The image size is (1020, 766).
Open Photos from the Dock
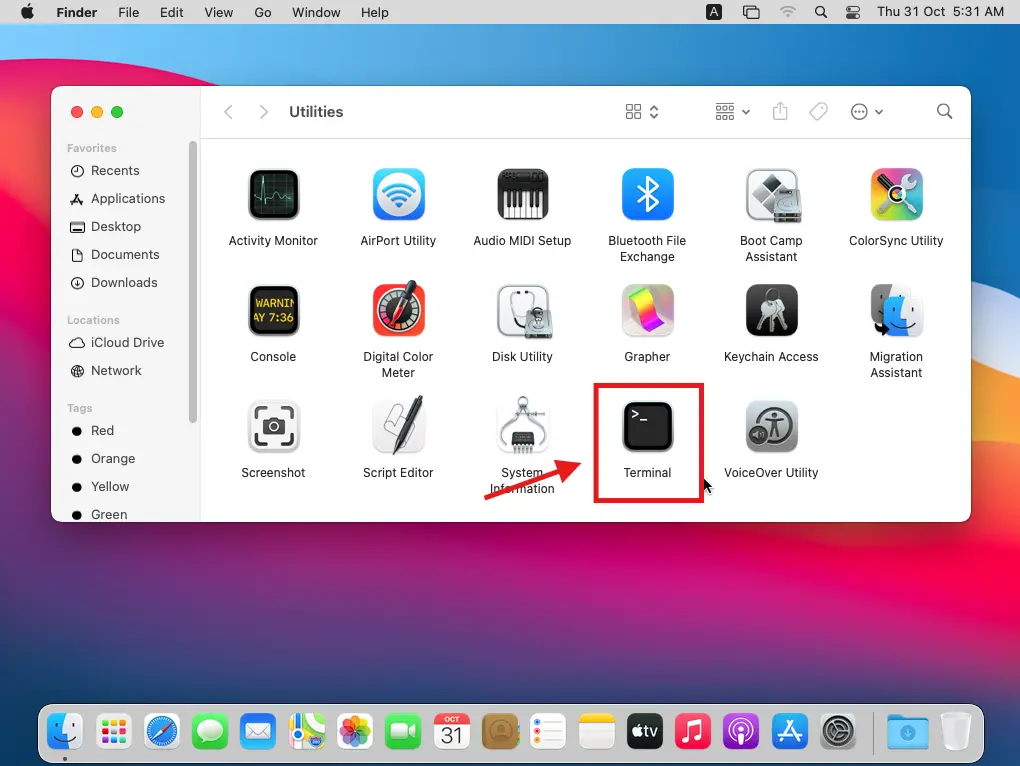pyautogui.click(x=355, y=732)
